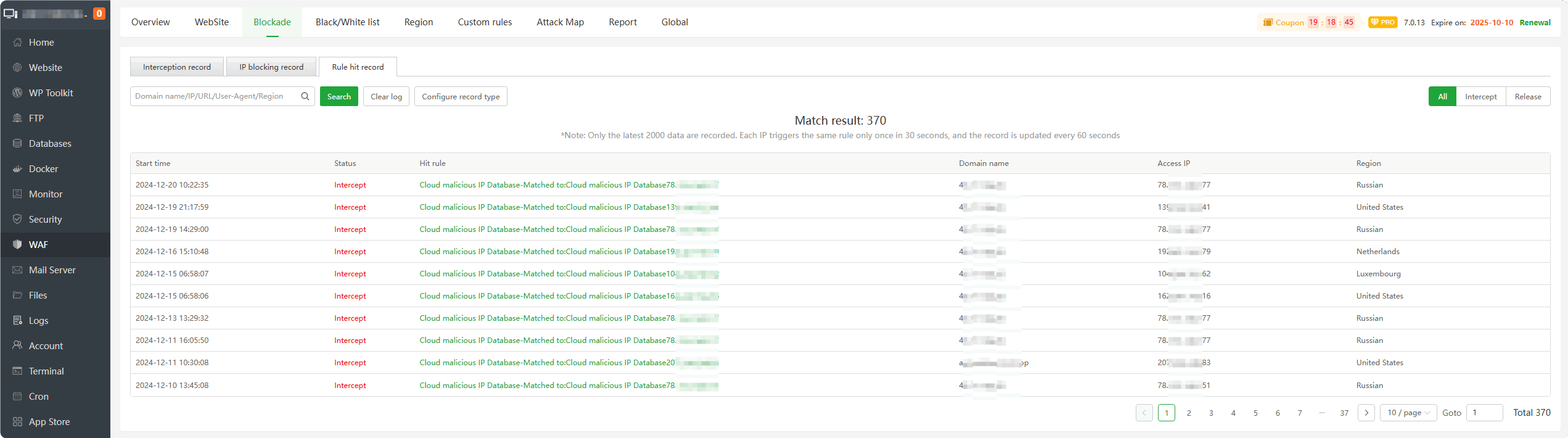Select the All filter button
This screenshot has height=438, width=1568.
[1442, 96]
